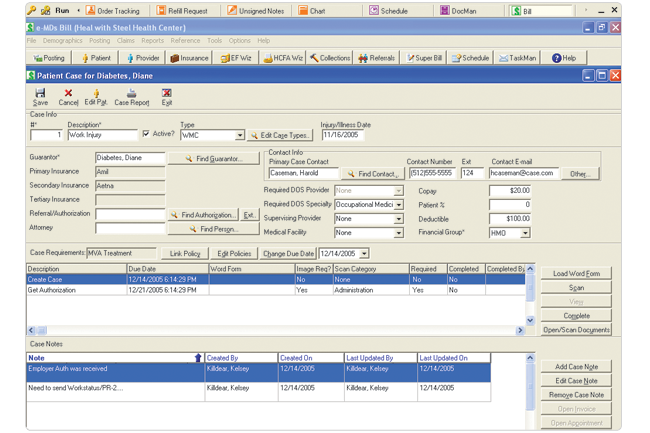650x433 pixels.
Task: Save the patient case
Action: pyautogui.click(x=40, y=97)
